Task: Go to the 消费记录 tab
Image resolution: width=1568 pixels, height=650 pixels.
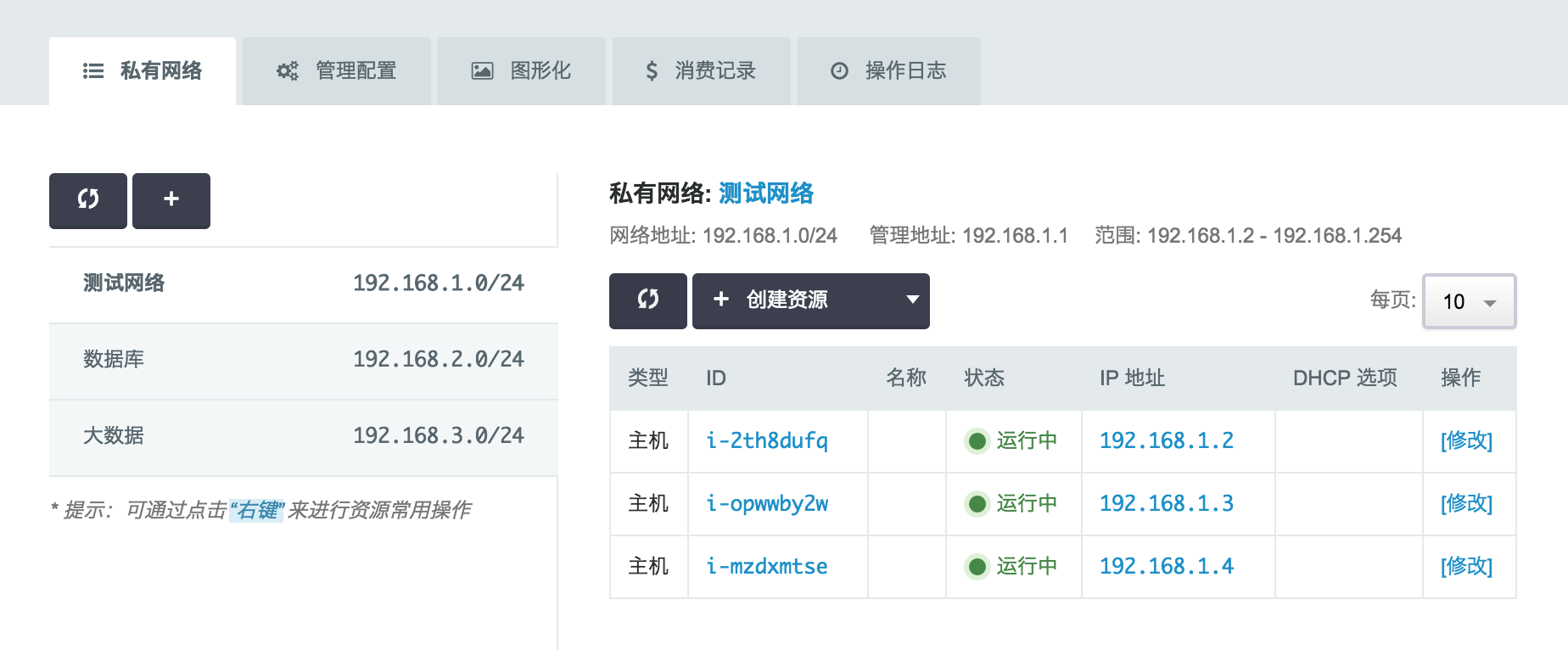Action: (x=701, y=71)
